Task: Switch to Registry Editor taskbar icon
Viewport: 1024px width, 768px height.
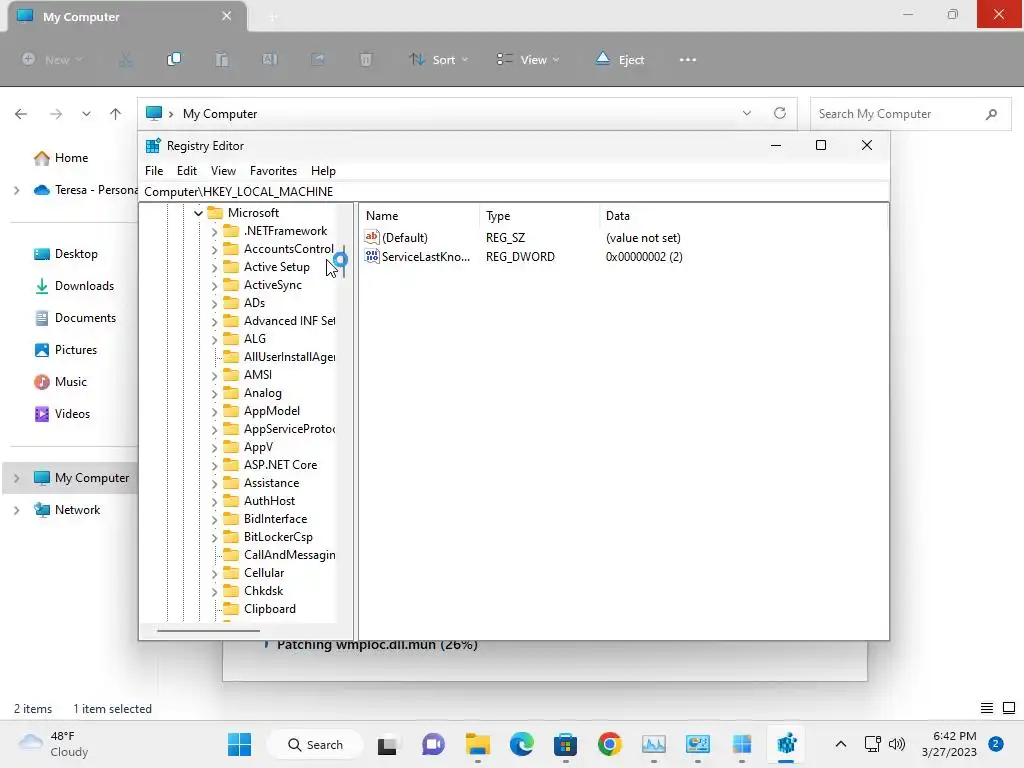Action: tap(786, 744)
